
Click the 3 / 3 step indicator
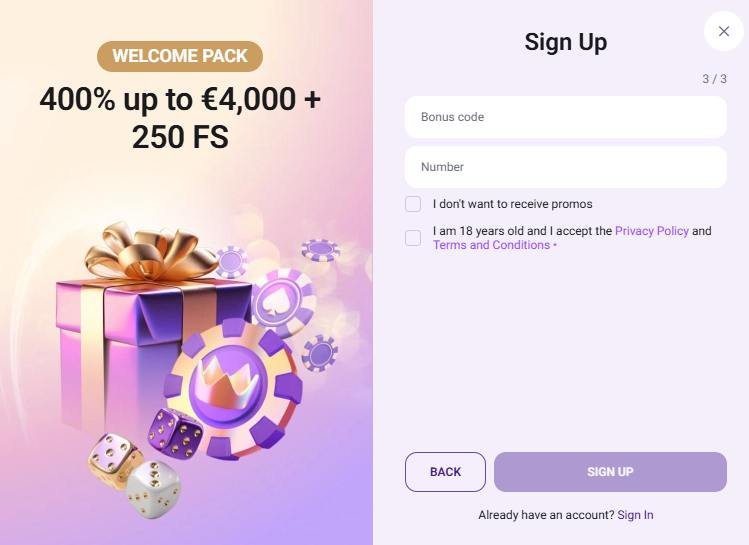coord(714,79)
